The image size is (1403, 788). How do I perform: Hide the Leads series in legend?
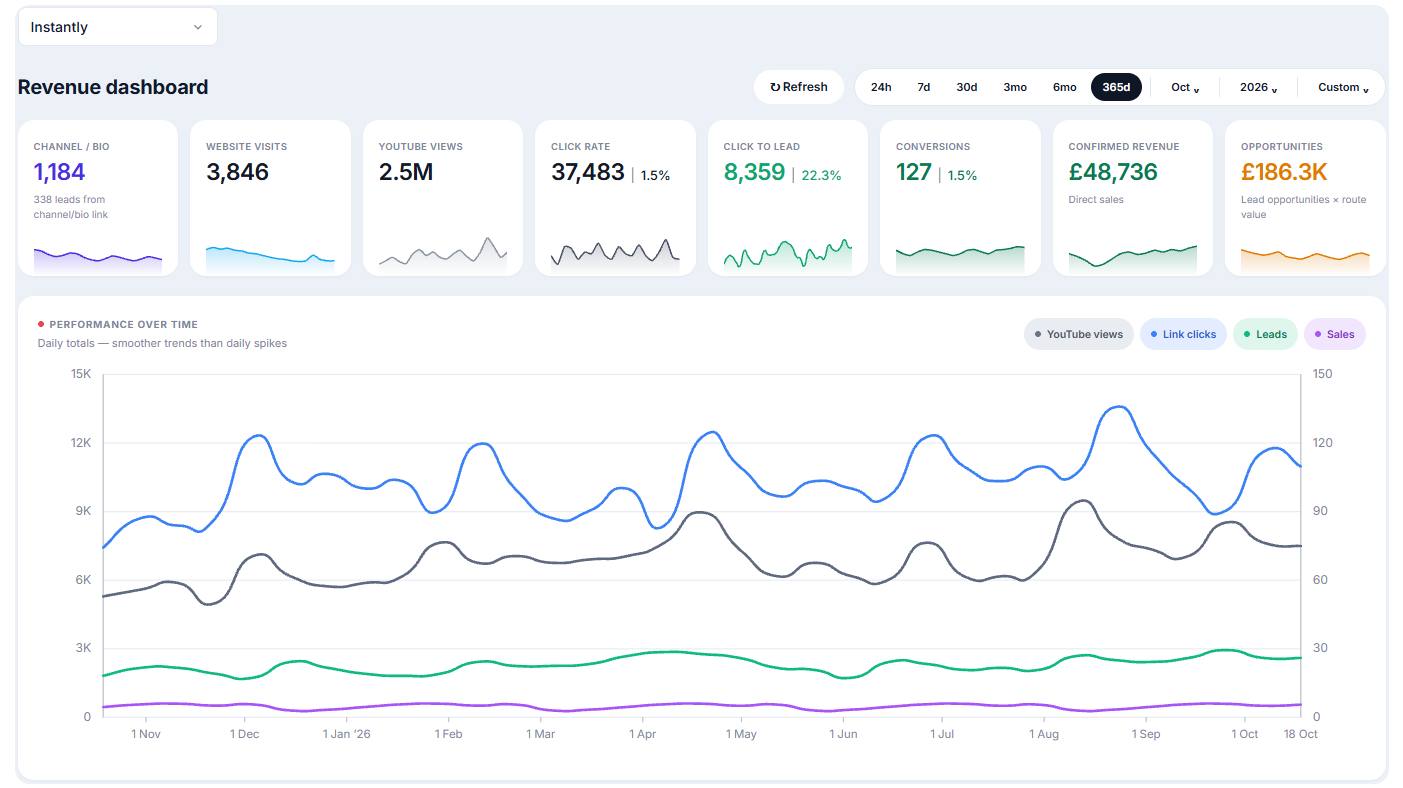coord(1265,334)
